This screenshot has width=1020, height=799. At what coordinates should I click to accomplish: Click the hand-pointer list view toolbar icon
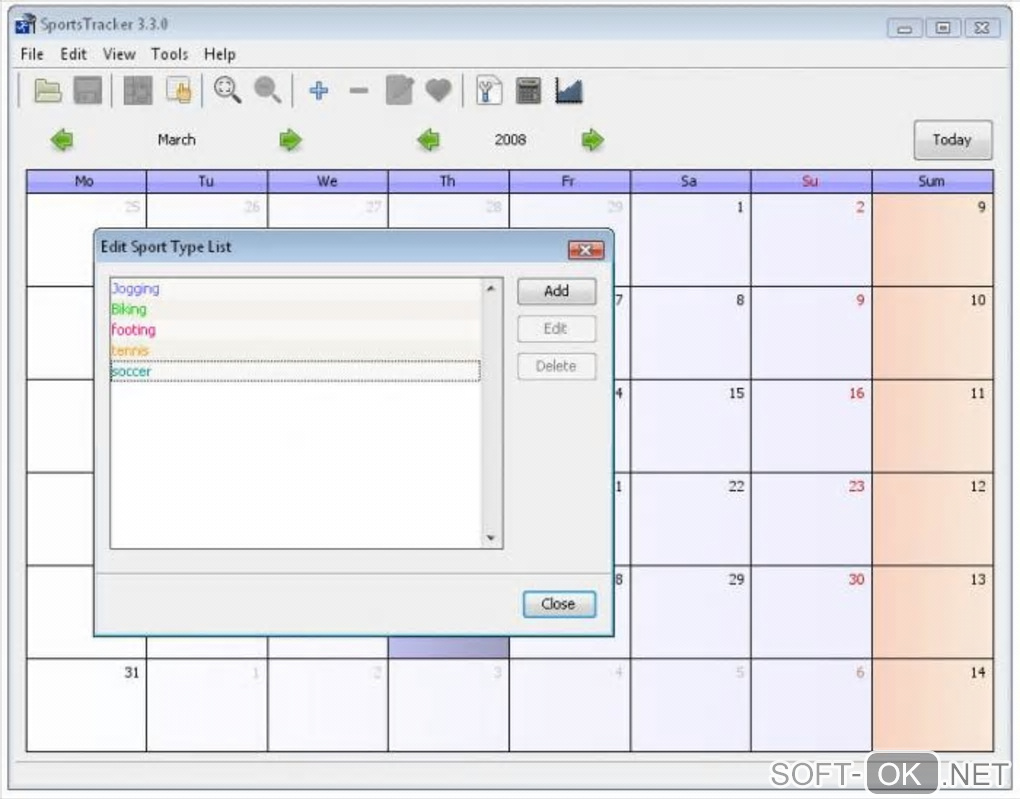(179, 90)
